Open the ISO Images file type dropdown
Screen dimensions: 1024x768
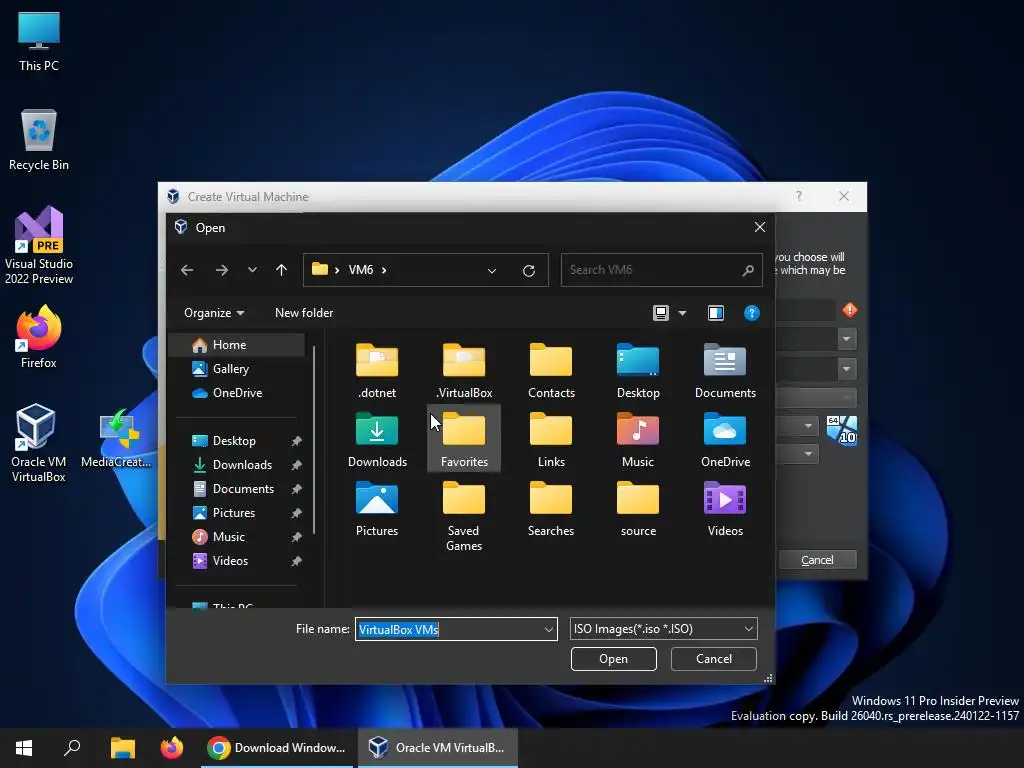coord(664,629)
